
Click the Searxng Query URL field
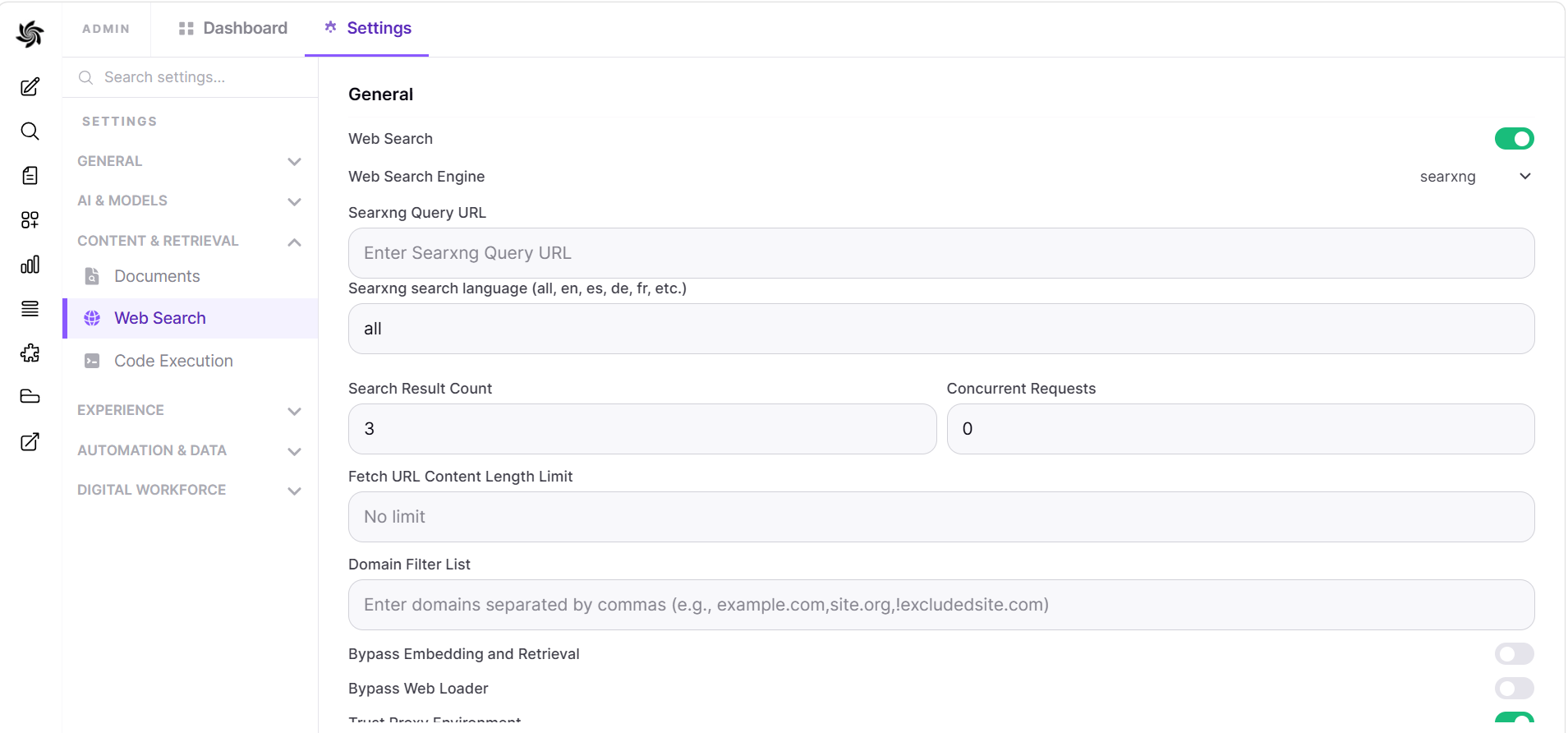tap(941, 253)
